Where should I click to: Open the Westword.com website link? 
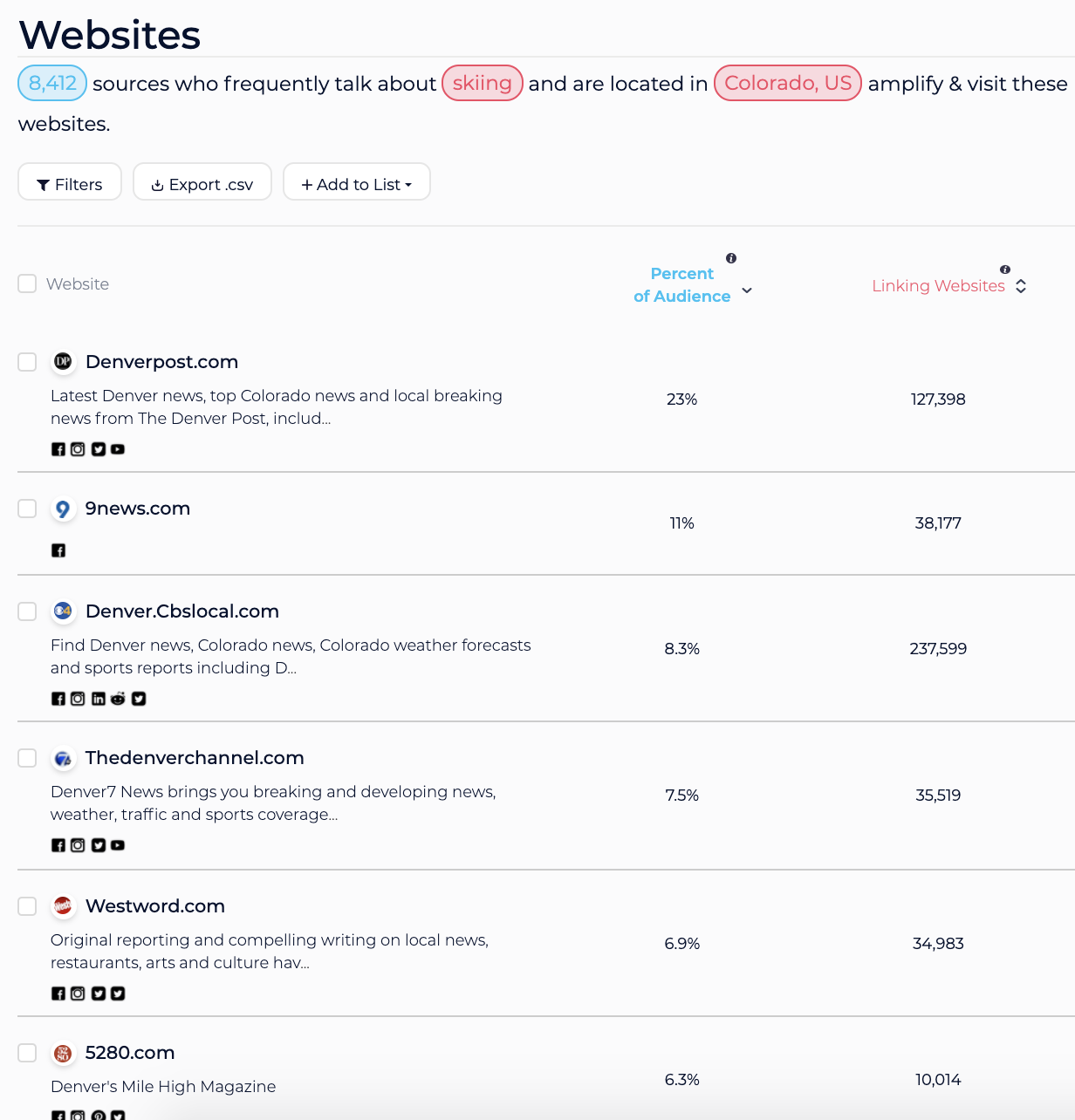pyautogui.click(x=155, y=906)
